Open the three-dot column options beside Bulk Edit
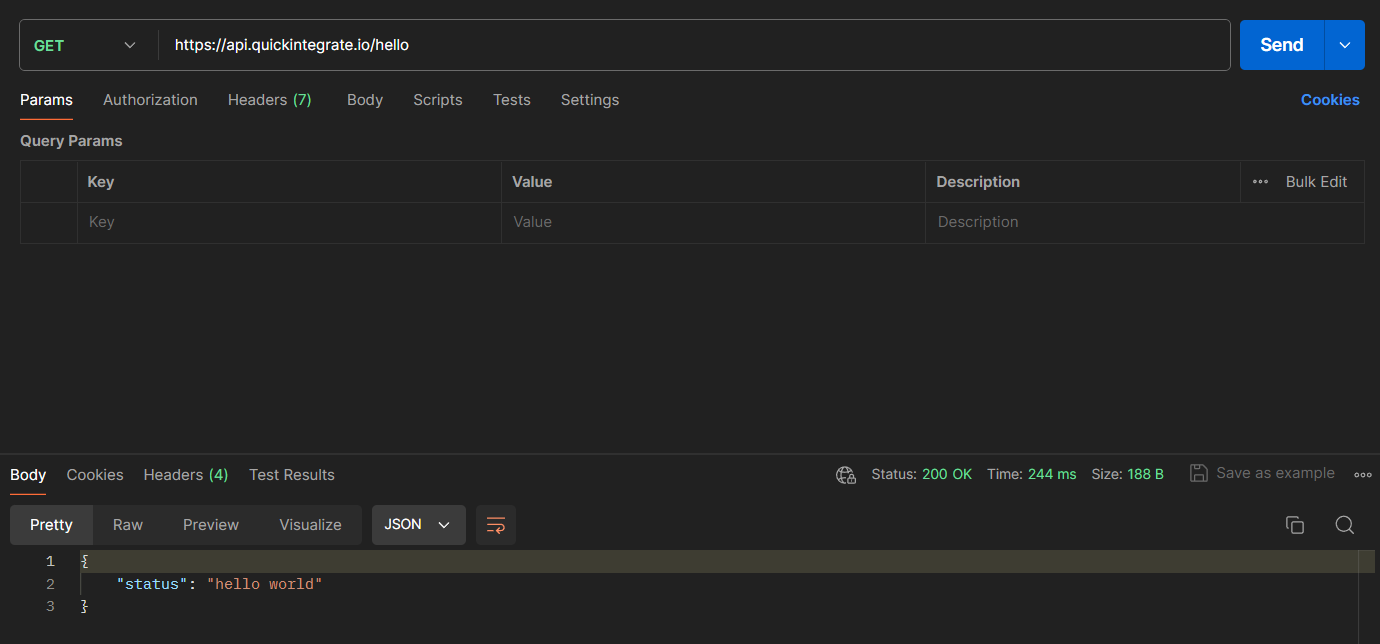 pyautogui.click(x=1260, y=182)
